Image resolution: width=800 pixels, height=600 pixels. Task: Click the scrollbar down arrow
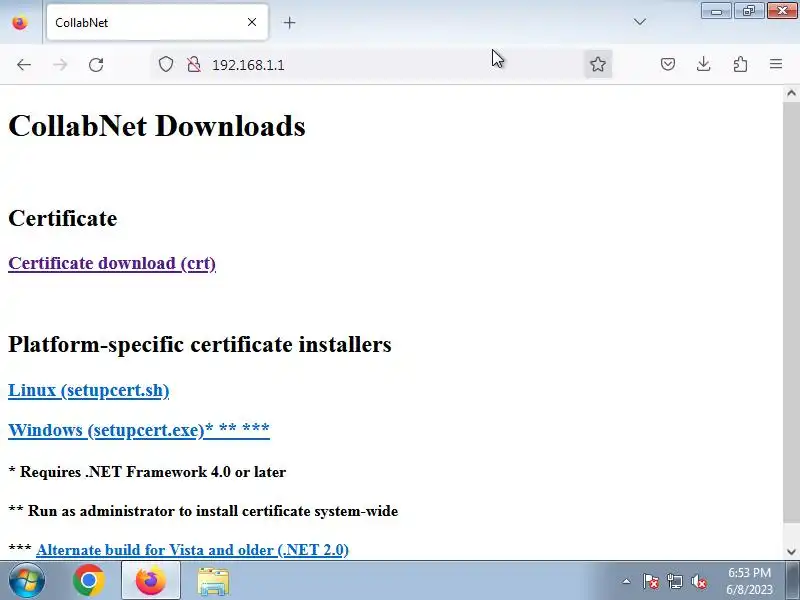pos(791,551)
